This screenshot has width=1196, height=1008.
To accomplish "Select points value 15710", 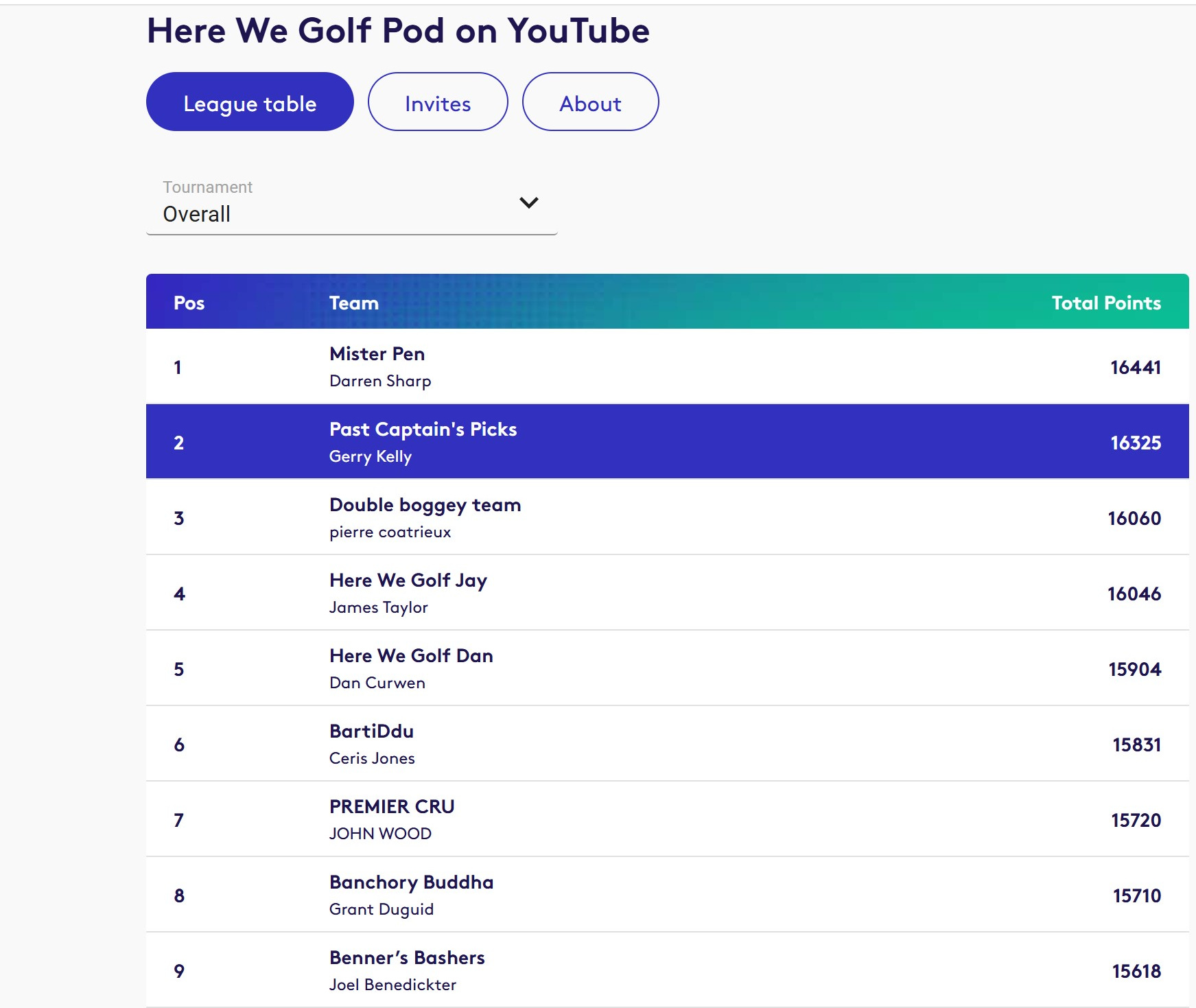I will click(x=1136, y=895).
